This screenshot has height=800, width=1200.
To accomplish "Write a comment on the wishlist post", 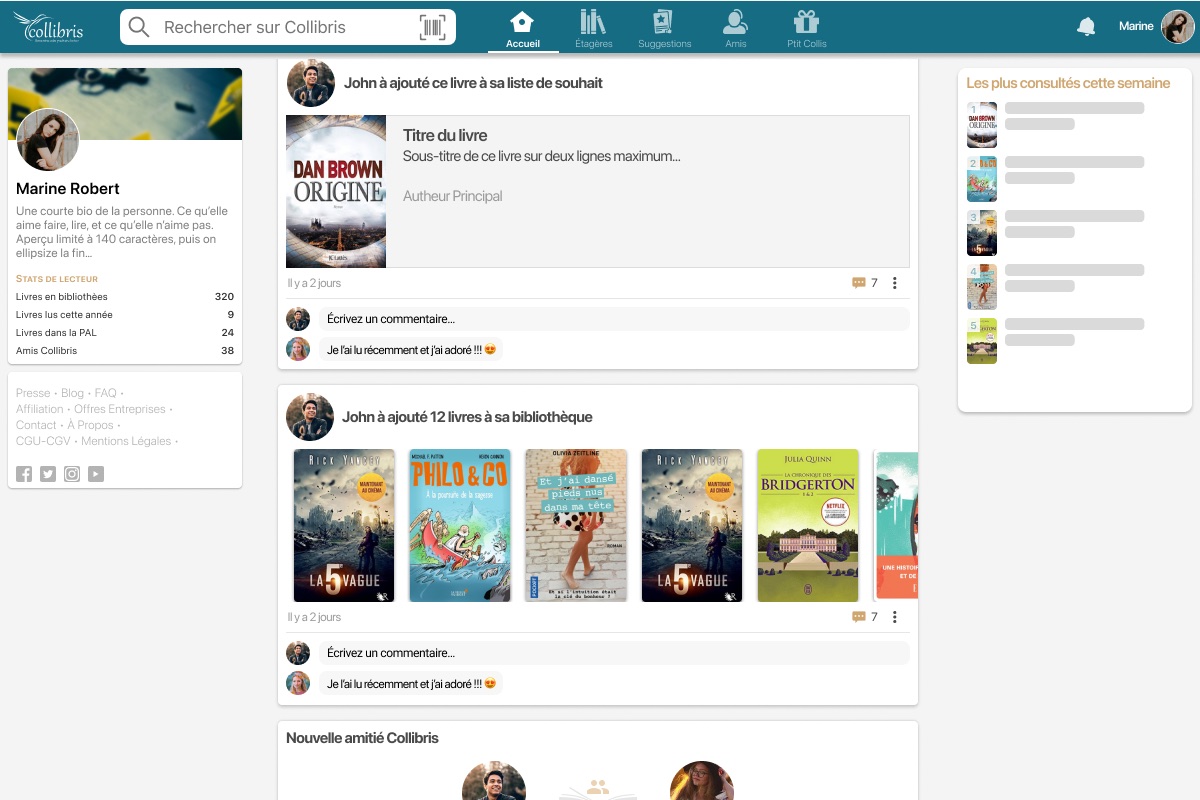I will (x=614, y=319).
